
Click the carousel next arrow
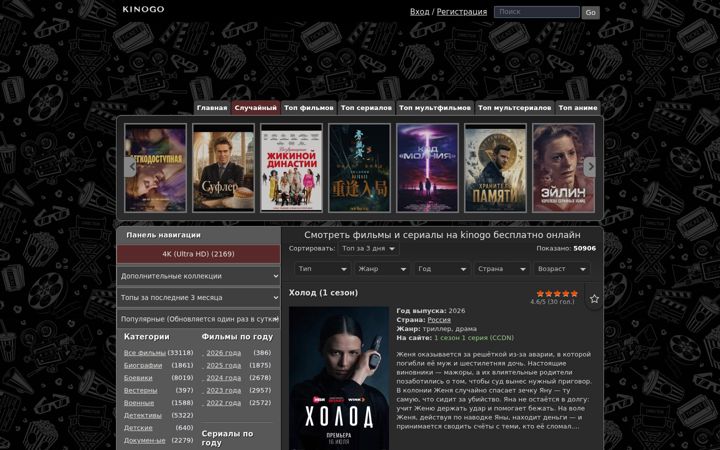pos(590,167)
